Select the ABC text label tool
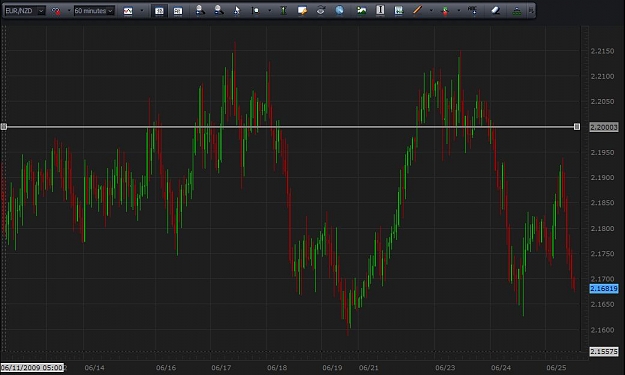 [473, 10]
